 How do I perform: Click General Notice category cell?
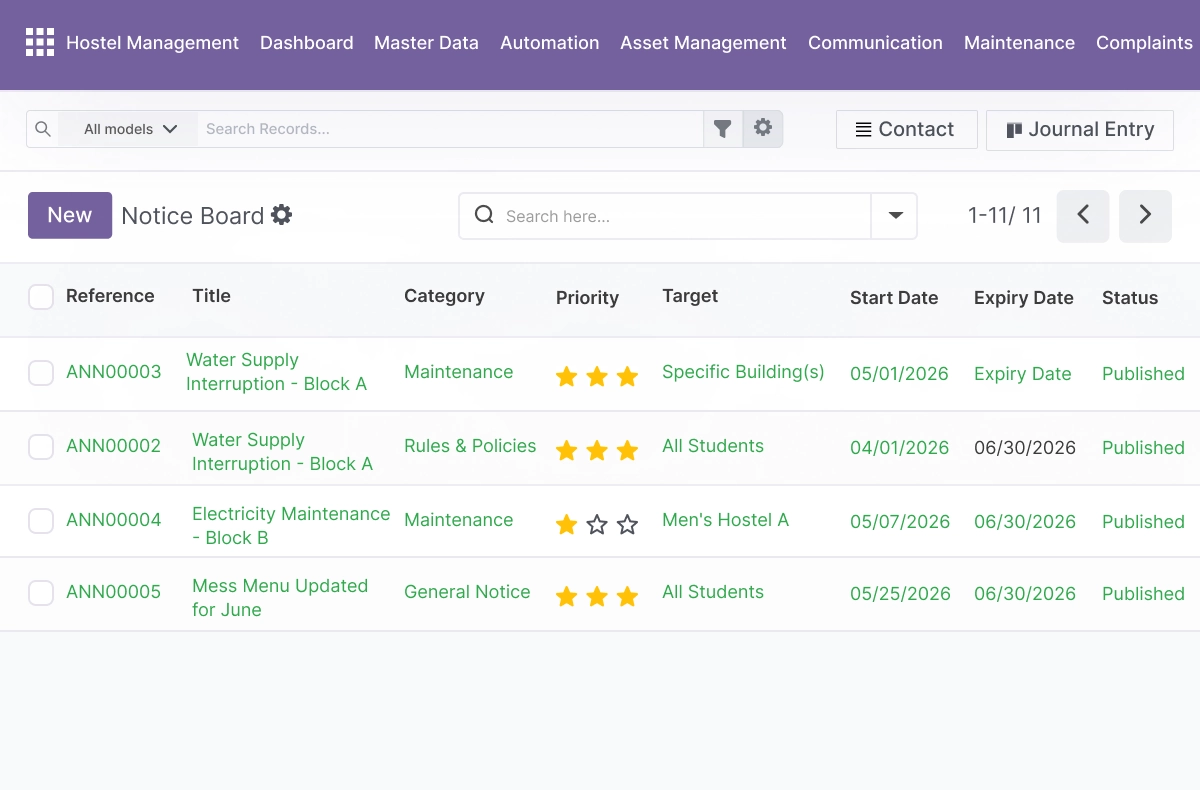(467, 592)
